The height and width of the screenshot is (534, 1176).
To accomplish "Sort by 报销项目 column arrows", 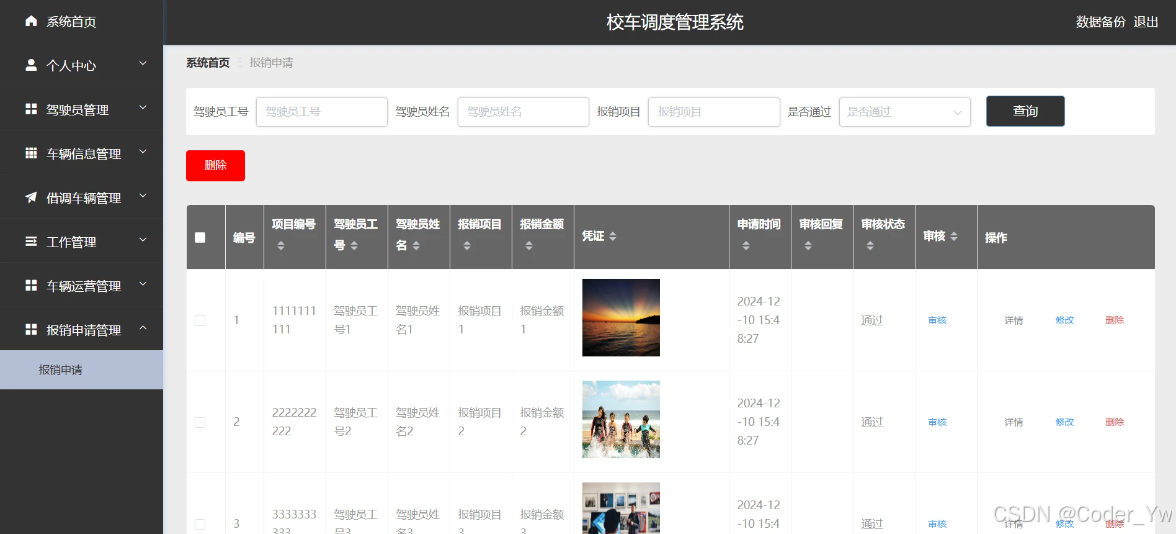I will click(467, 246).
